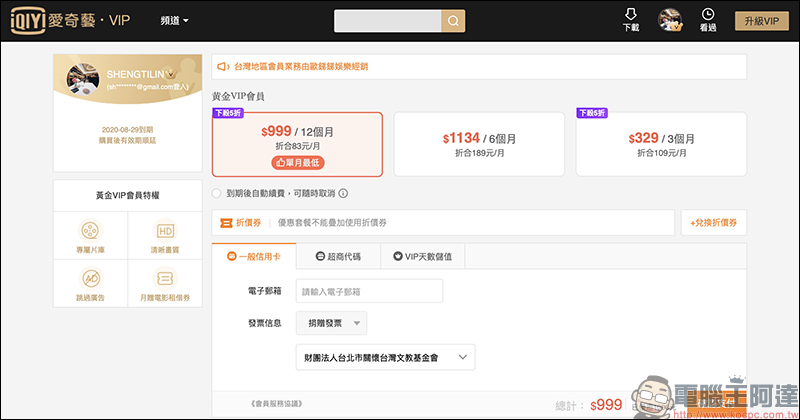Click the 折合189元/月 text
The width and height of the screenshot is (800, 420).
click(479, 153)
